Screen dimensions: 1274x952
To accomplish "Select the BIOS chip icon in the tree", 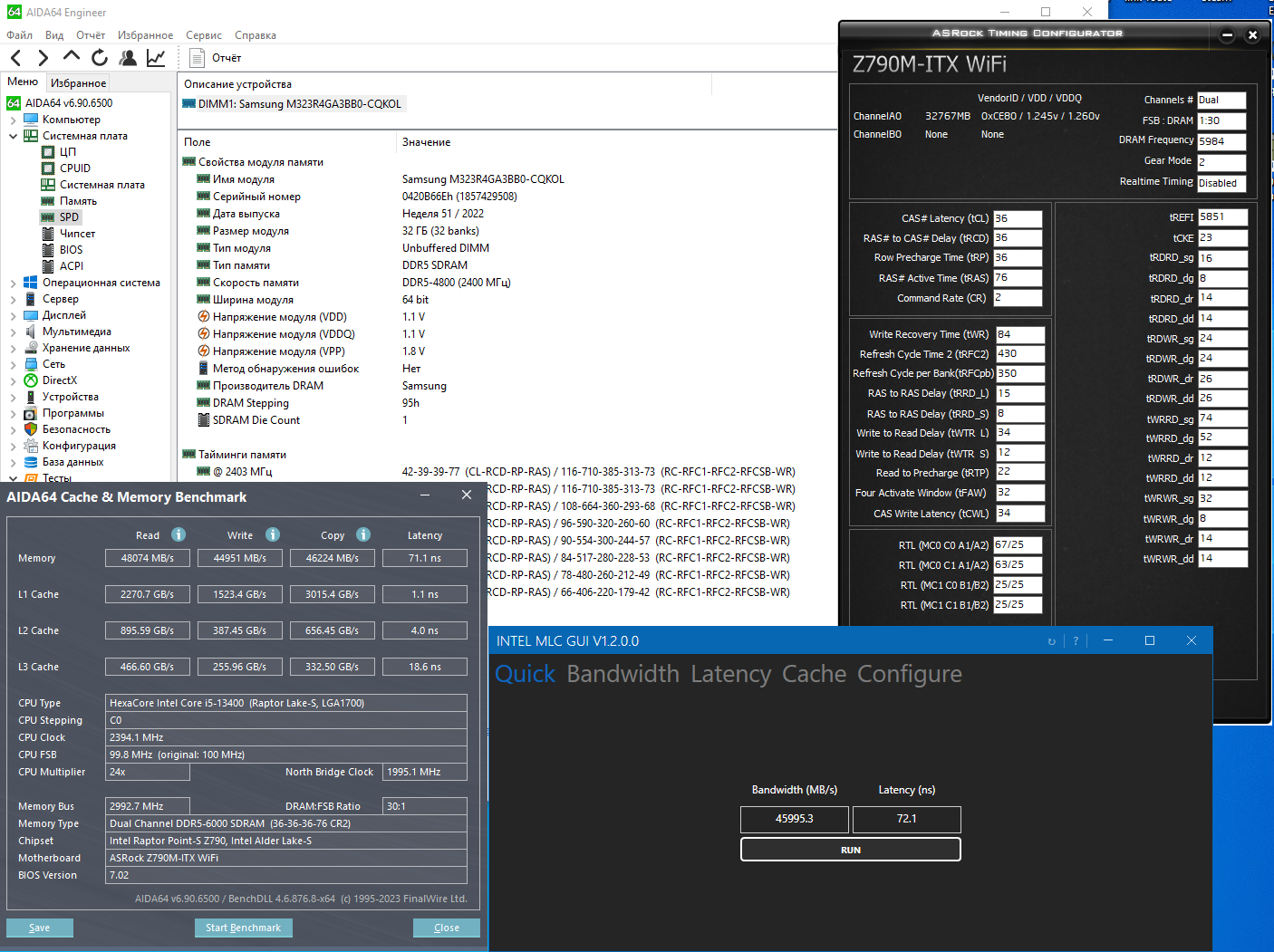I will click(48, 250).
